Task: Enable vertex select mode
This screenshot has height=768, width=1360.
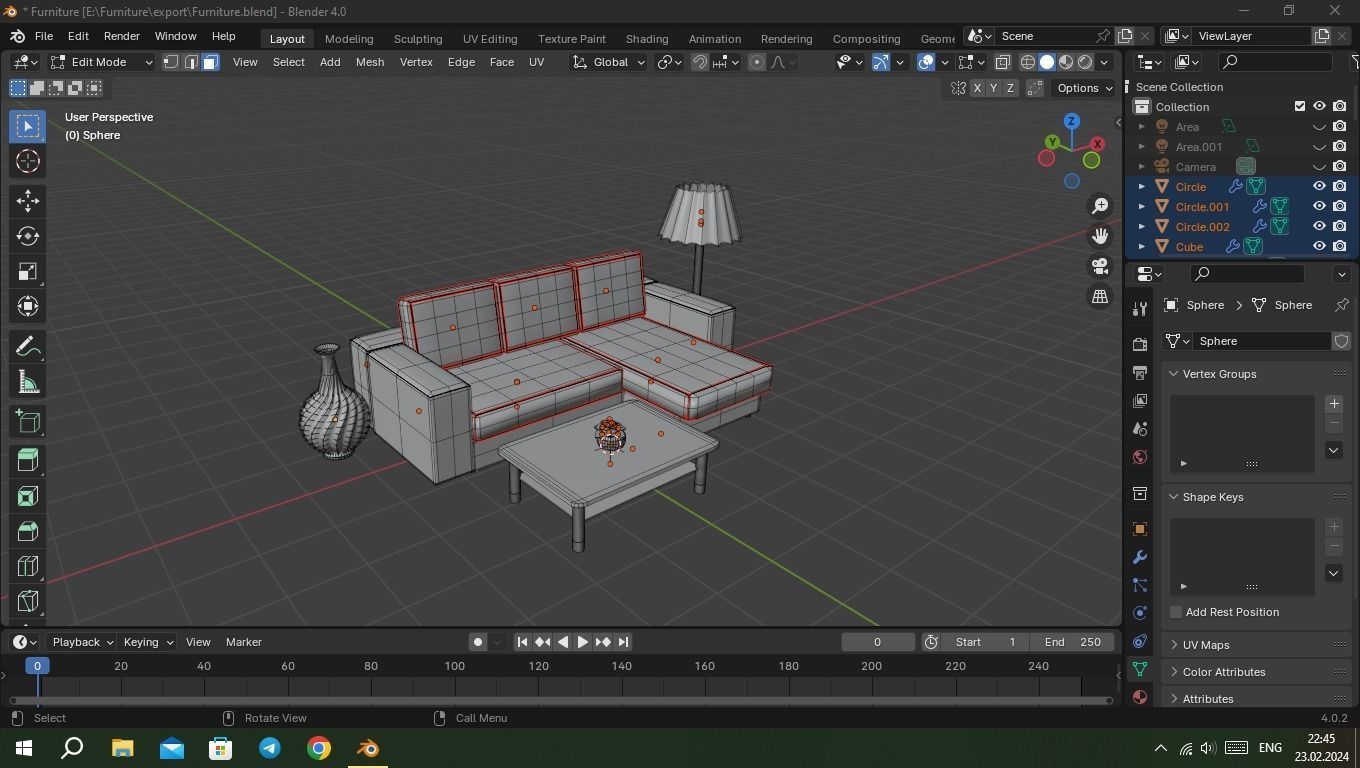Action: (x=171, y=62)
